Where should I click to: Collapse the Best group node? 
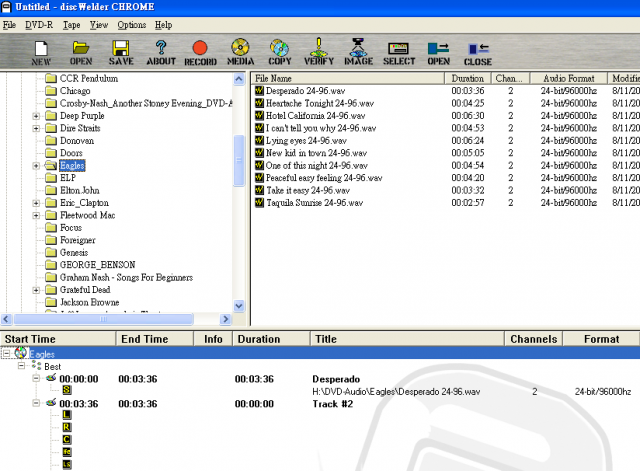click(x=22, y=366)
